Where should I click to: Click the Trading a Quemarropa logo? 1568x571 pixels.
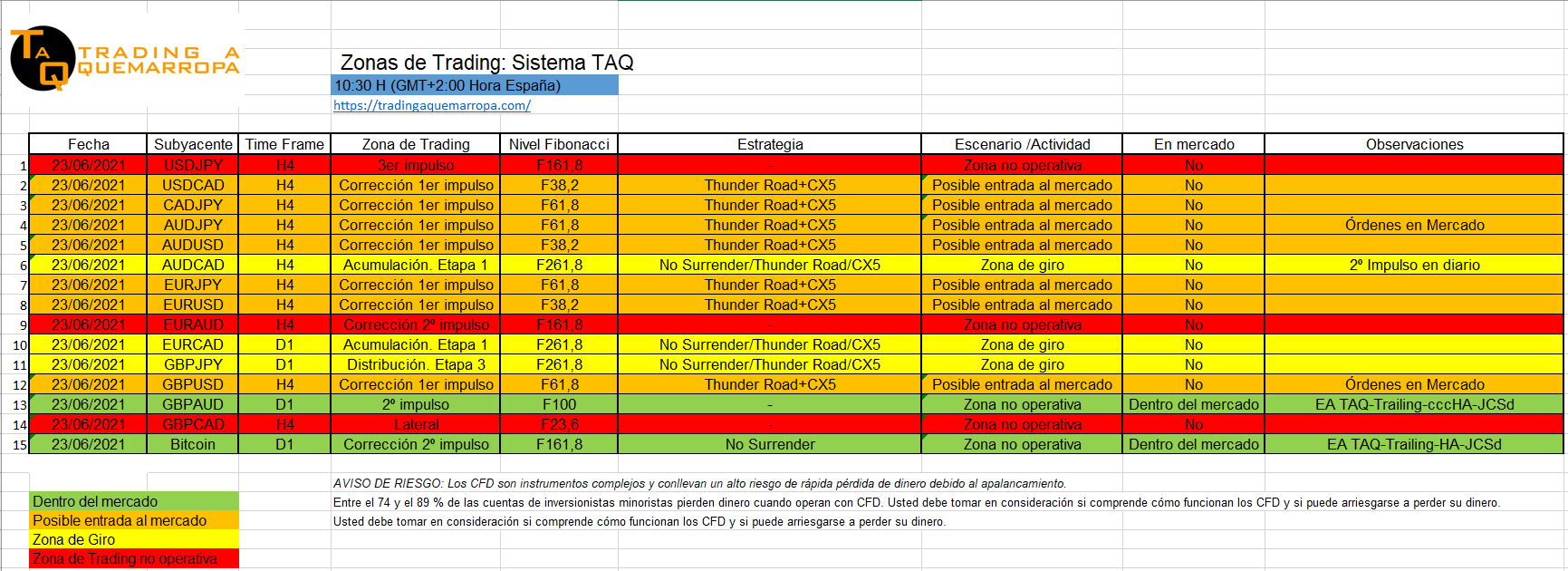click(x=124, y=59)
